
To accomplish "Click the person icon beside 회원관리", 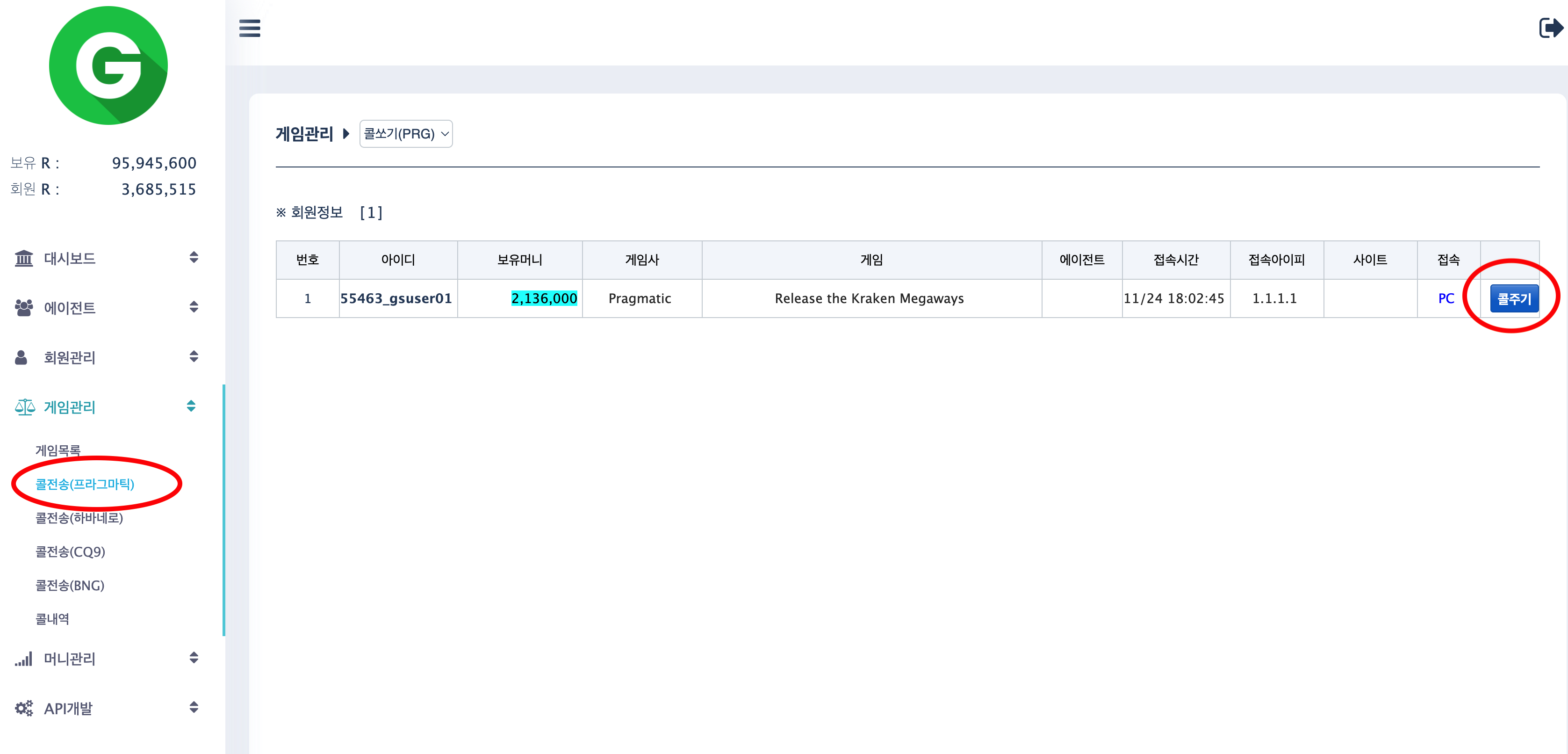I will pos(22,357).
